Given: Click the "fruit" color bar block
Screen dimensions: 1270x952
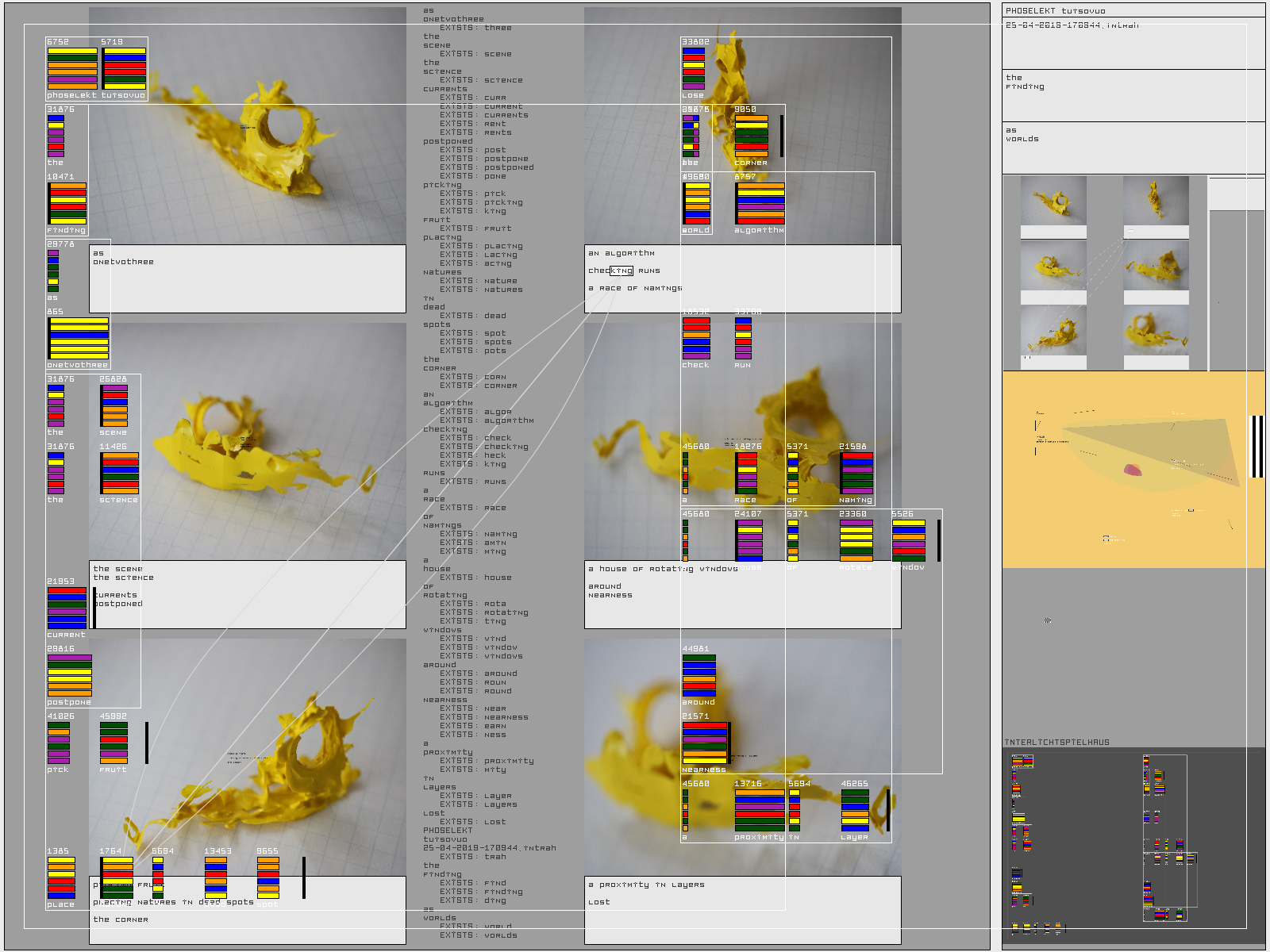Looking at the screenshot, I should click(x=114, y=743).
